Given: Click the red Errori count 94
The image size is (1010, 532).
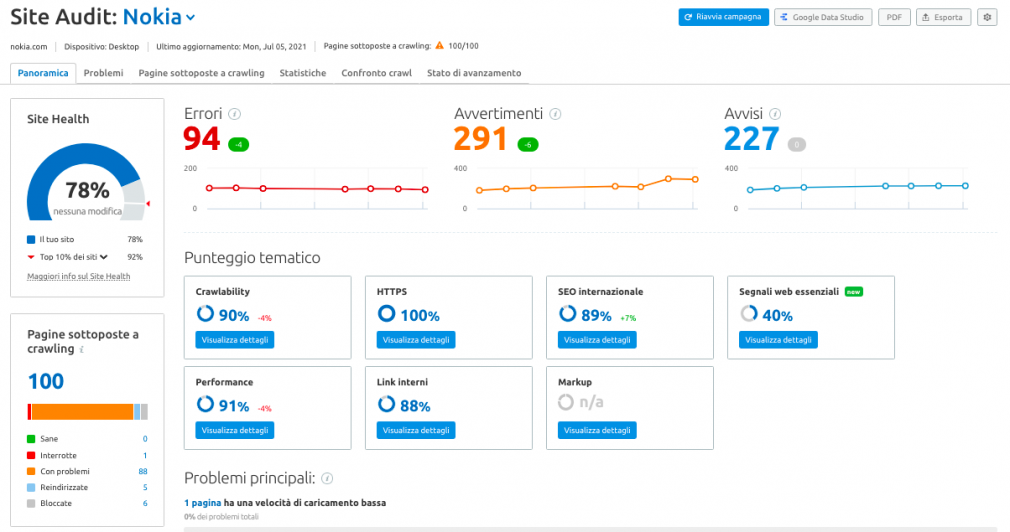Looking at the screenshot, I should coord(202,139).
